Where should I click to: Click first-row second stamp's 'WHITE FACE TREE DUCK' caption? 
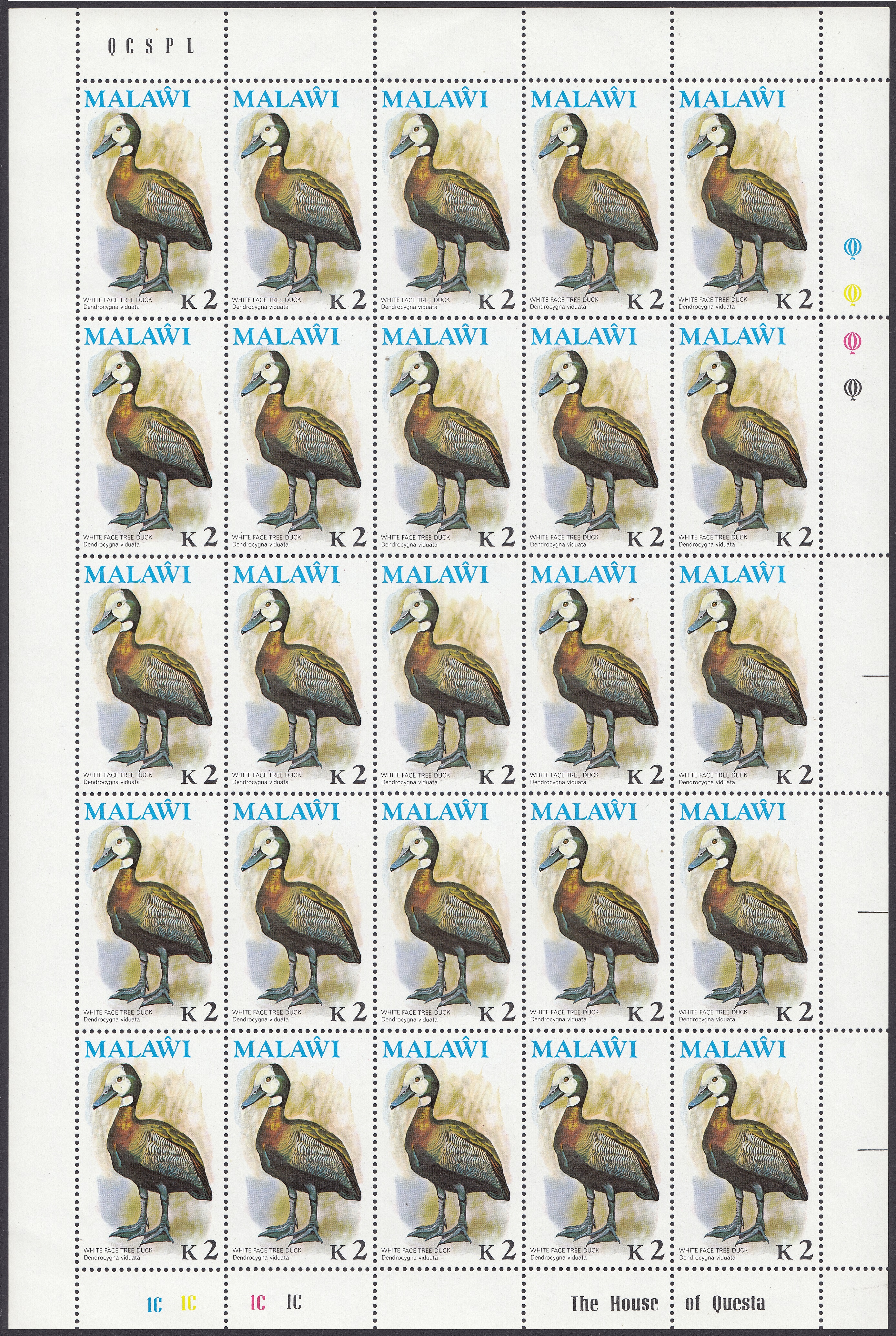266,299
